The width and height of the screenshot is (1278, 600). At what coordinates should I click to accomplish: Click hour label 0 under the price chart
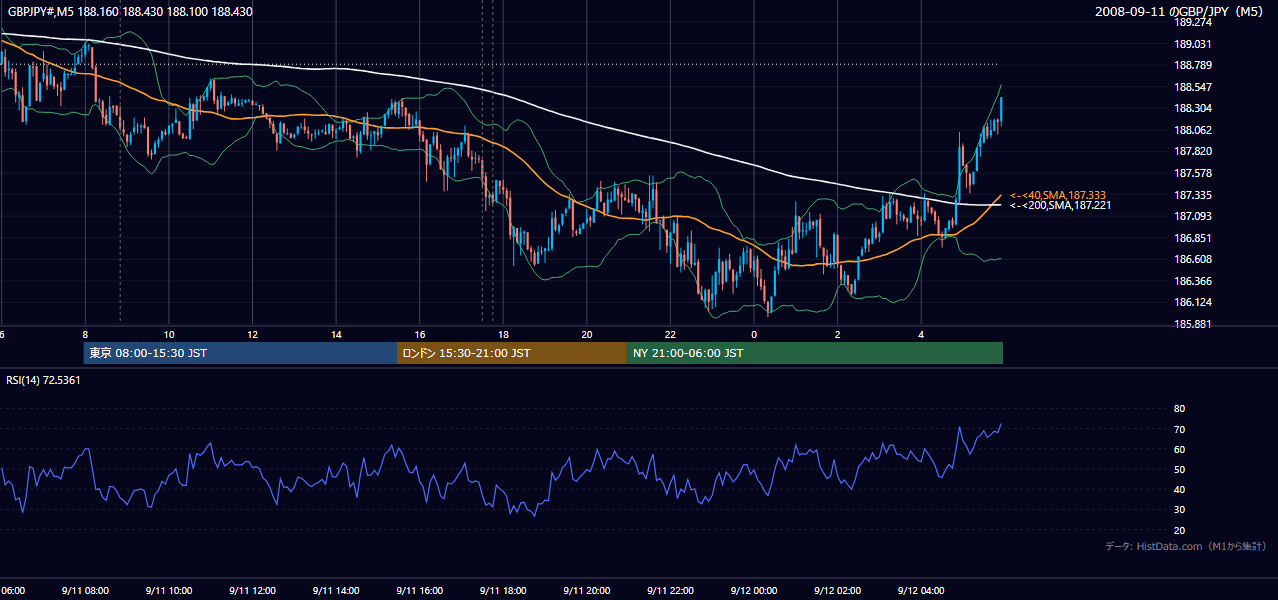754,334
